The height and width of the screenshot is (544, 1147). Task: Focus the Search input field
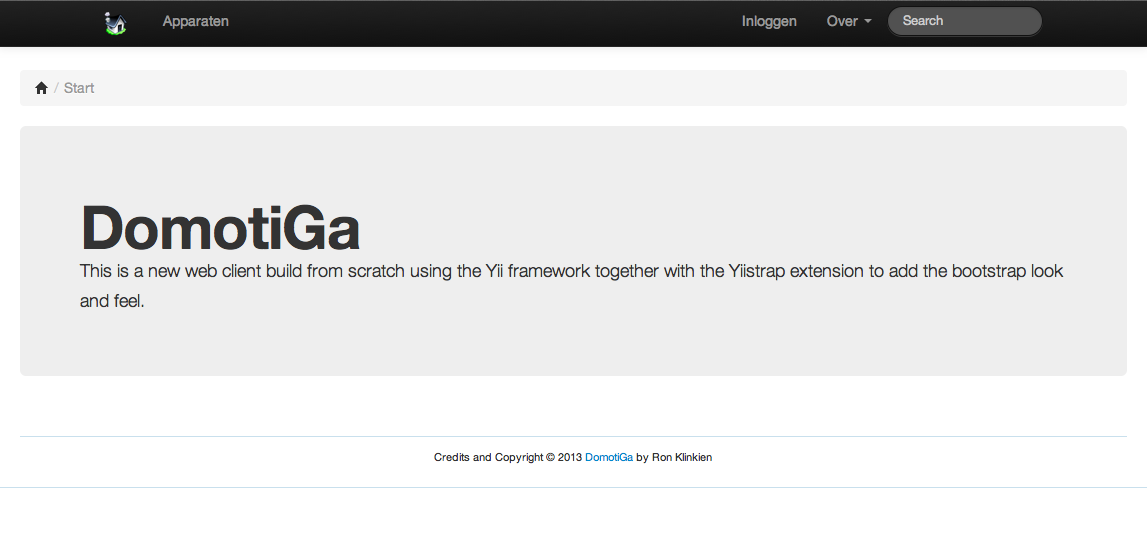coord(964,21)
